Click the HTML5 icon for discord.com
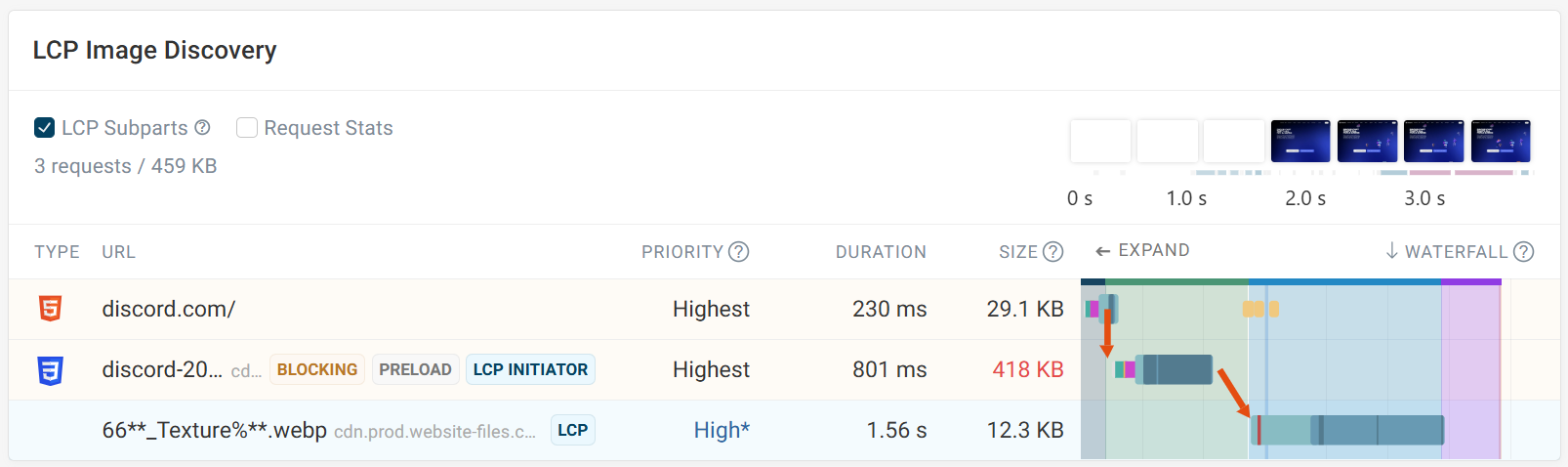1568x467 pixels. pyautogui.click(x=50, y=309)
